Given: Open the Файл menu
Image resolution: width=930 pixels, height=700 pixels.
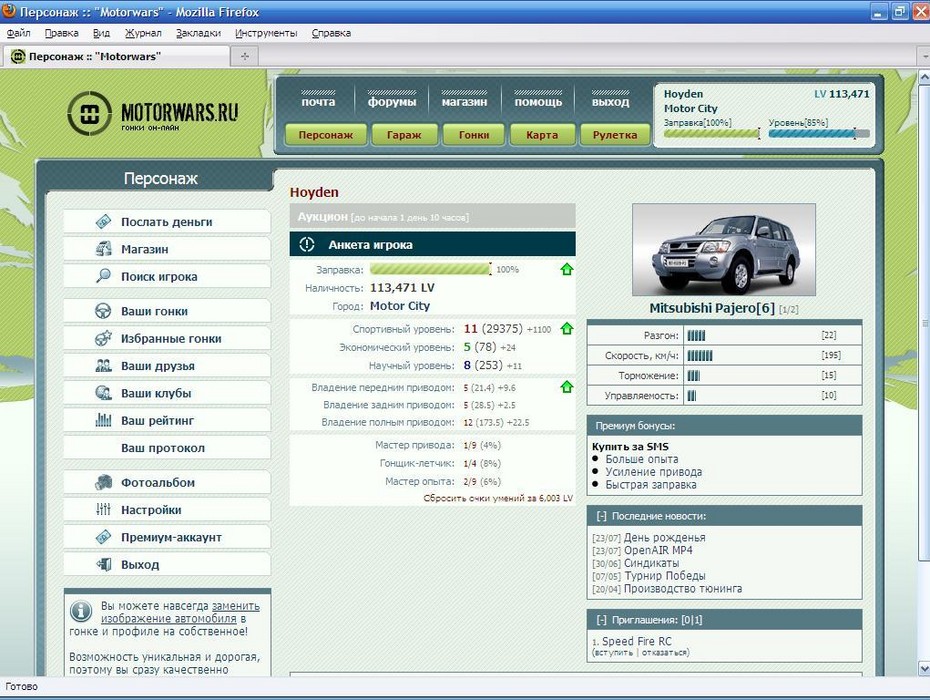Looking at the screenshot, I should 18,33.
